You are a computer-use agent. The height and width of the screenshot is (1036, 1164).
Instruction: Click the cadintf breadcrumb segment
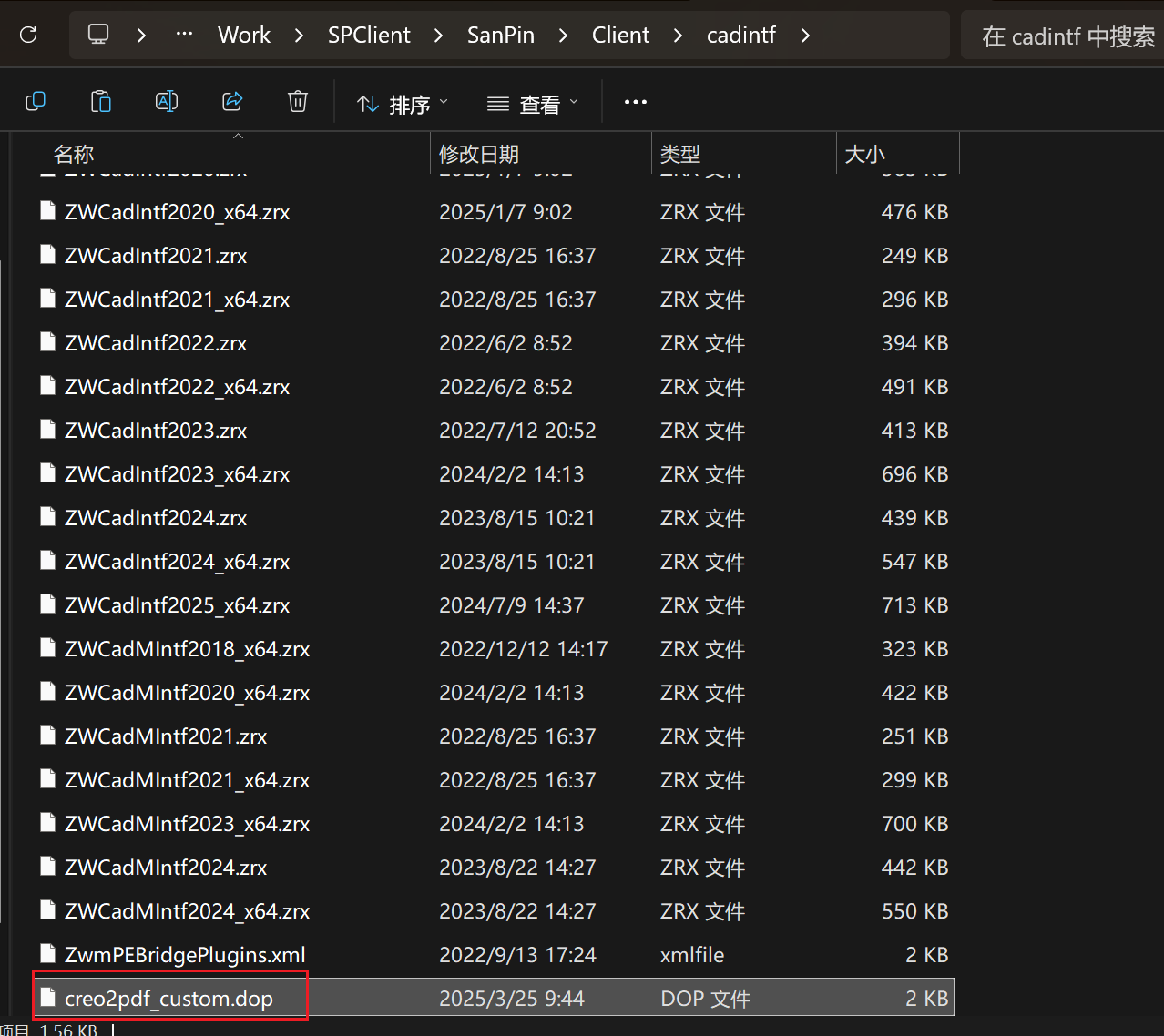(x=741, y=35)
